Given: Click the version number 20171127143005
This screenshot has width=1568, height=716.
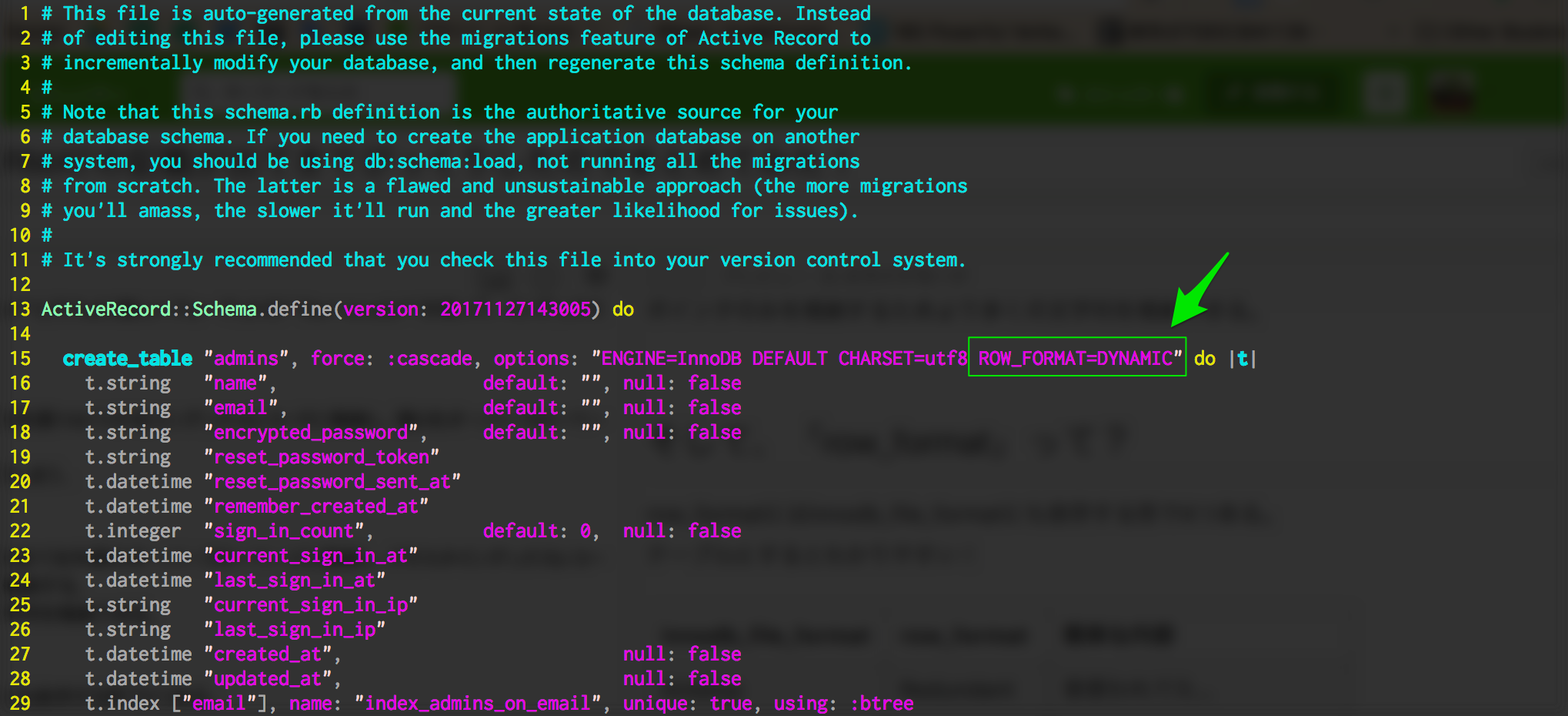Looking at the screenshot, I should (515, 309).
